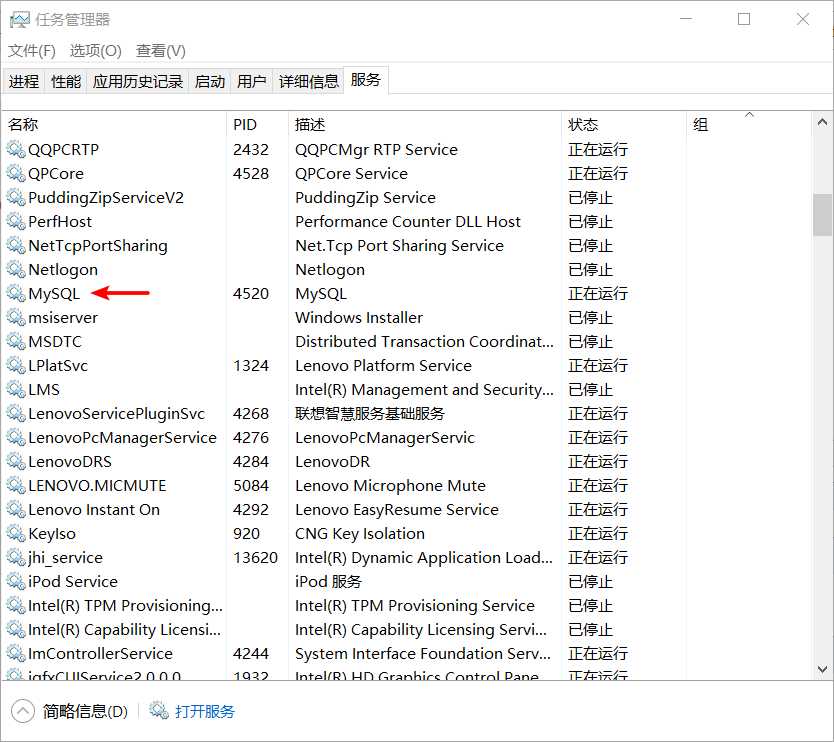Image resolution: width=834 pixels, height=742 pixels.
Task: Click the vertical scrollbar thumb
Action: click(822, 214)
